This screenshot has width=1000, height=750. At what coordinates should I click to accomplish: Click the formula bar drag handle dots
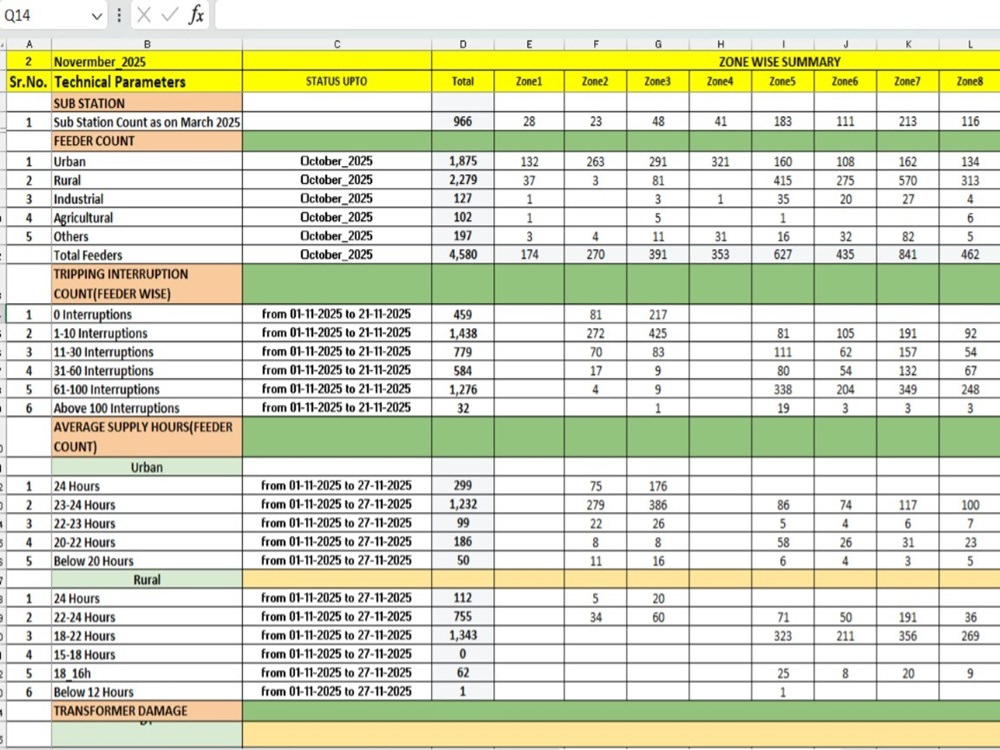[119, 15]
